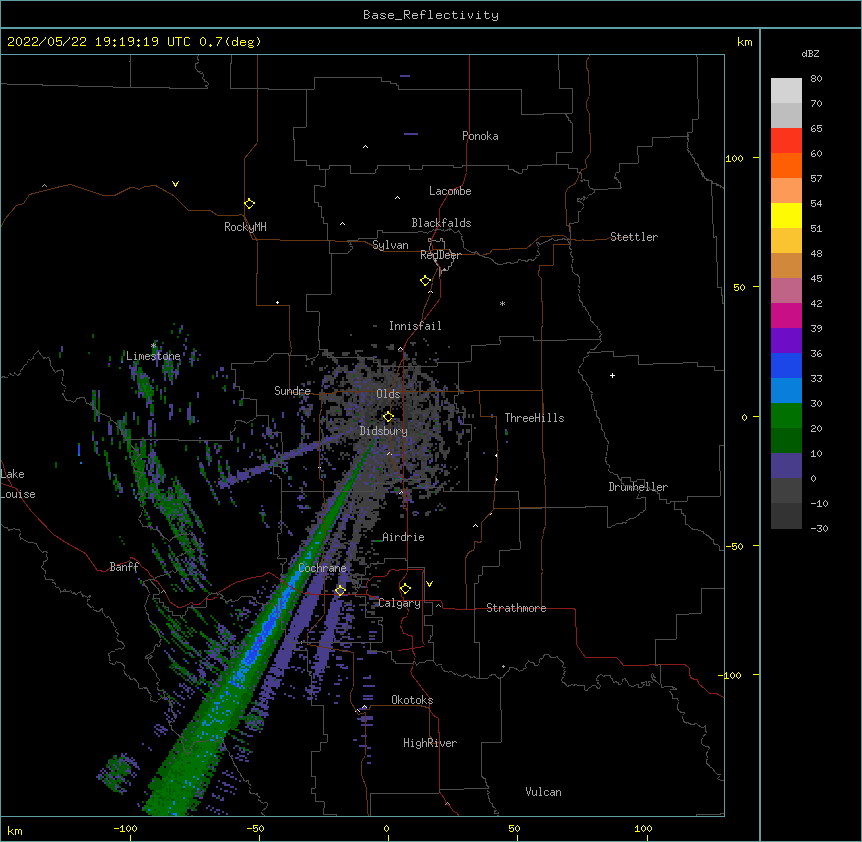Viewport: 862px width, 842px height.
Task: Click the ThreeHills label
Action: coord(534,418)
